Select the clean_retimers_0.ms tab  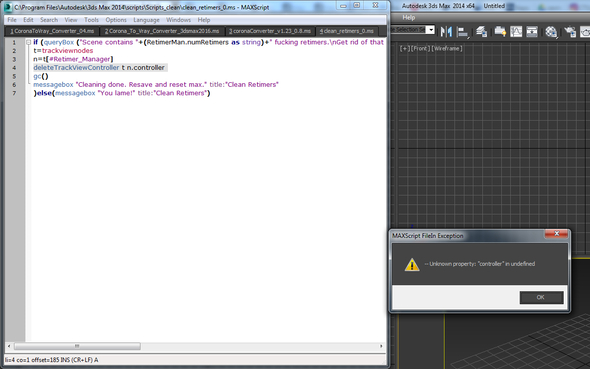coord(347,31)
